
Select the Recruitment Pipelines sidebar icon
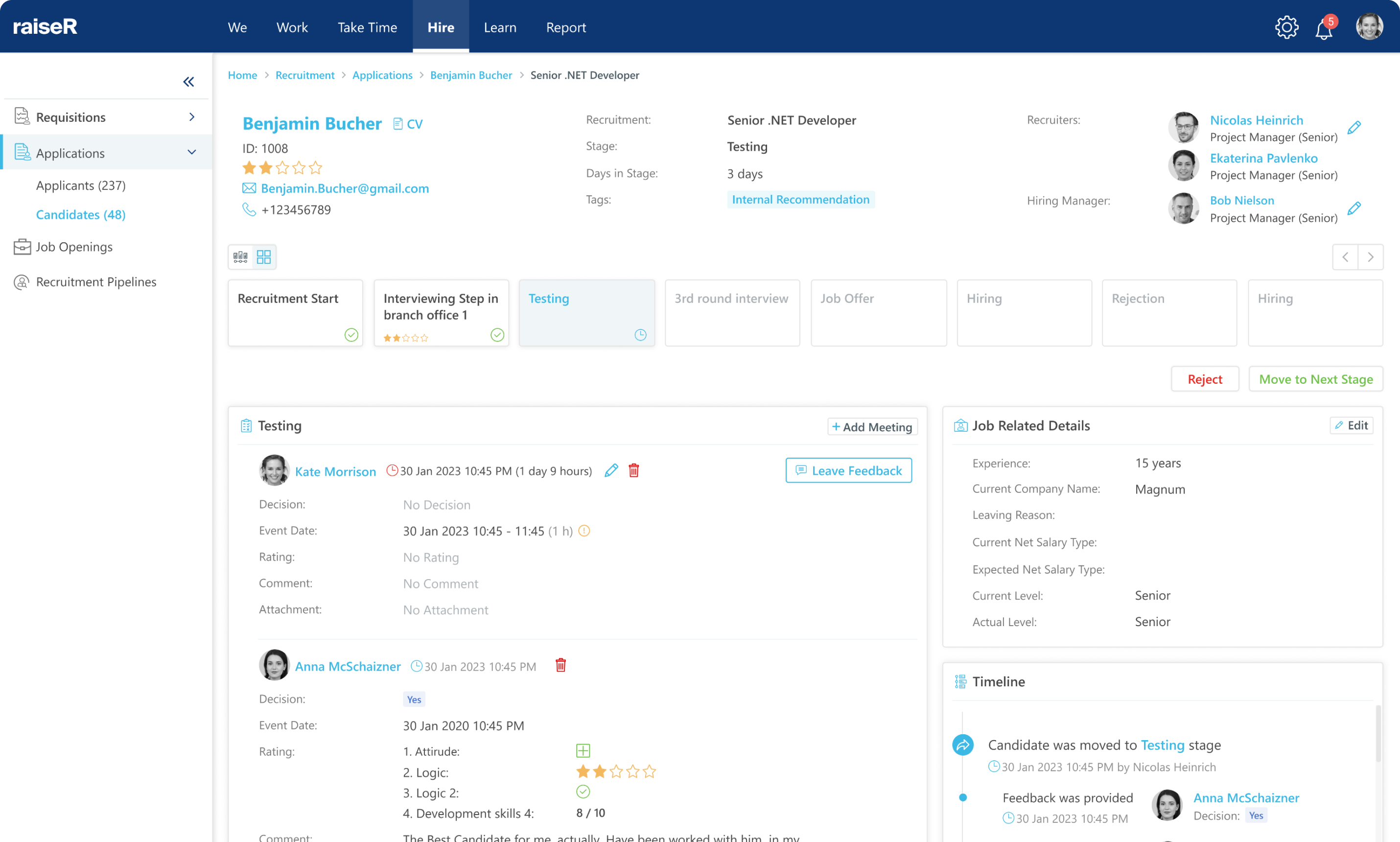click(x=21, y=281)
